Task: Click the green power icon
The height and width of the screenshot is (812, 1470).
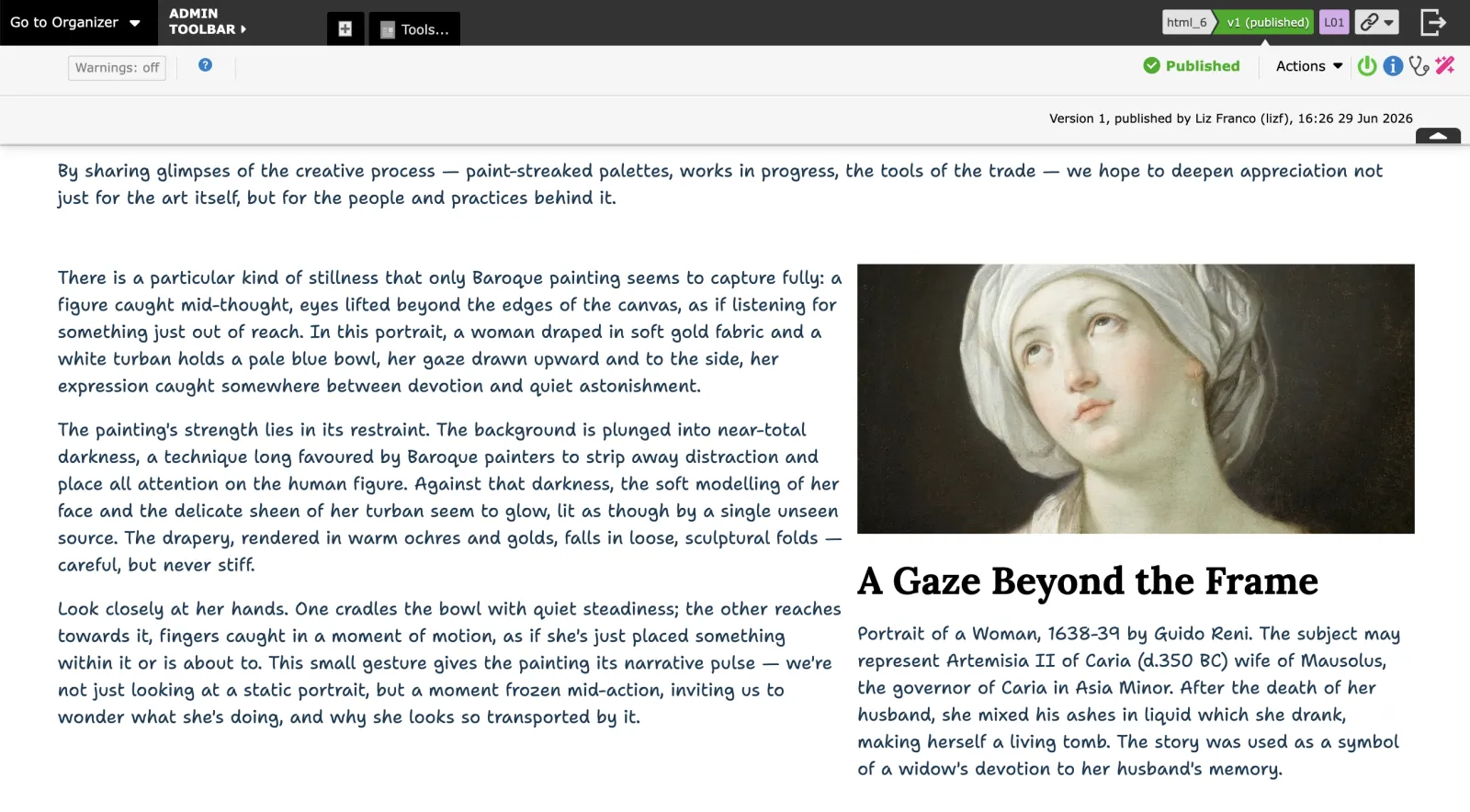Action: point(1367,66)
